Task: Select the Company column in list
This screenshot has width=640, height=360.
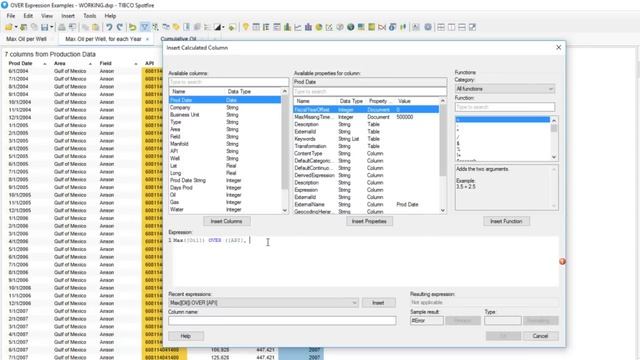Action: (x=225, y=107)
